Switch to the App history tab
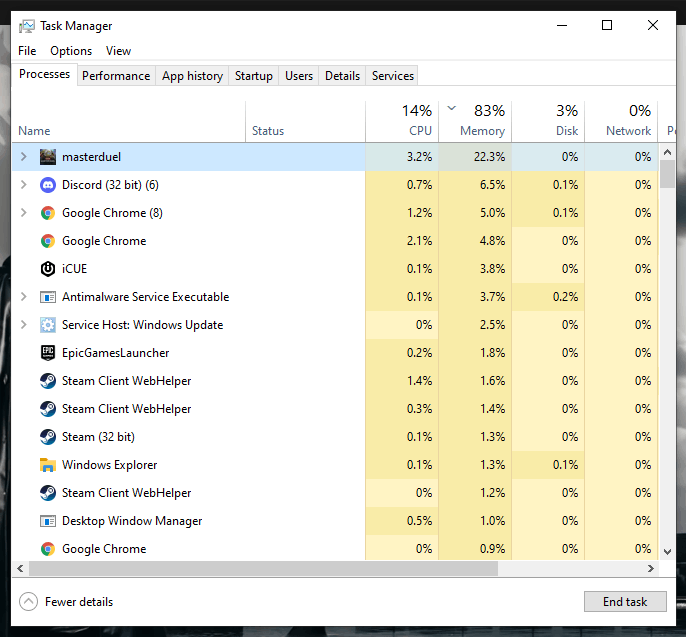 tap(192, 76)
